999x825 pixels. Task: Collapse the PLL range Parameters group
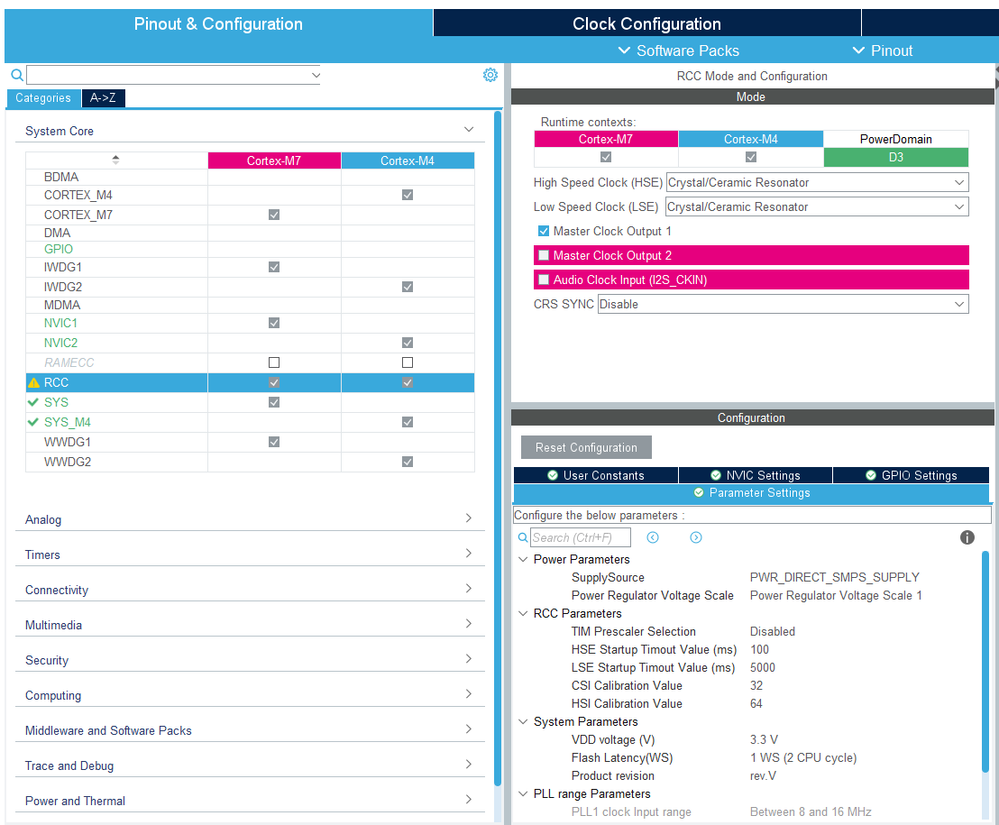click(523, 794)
